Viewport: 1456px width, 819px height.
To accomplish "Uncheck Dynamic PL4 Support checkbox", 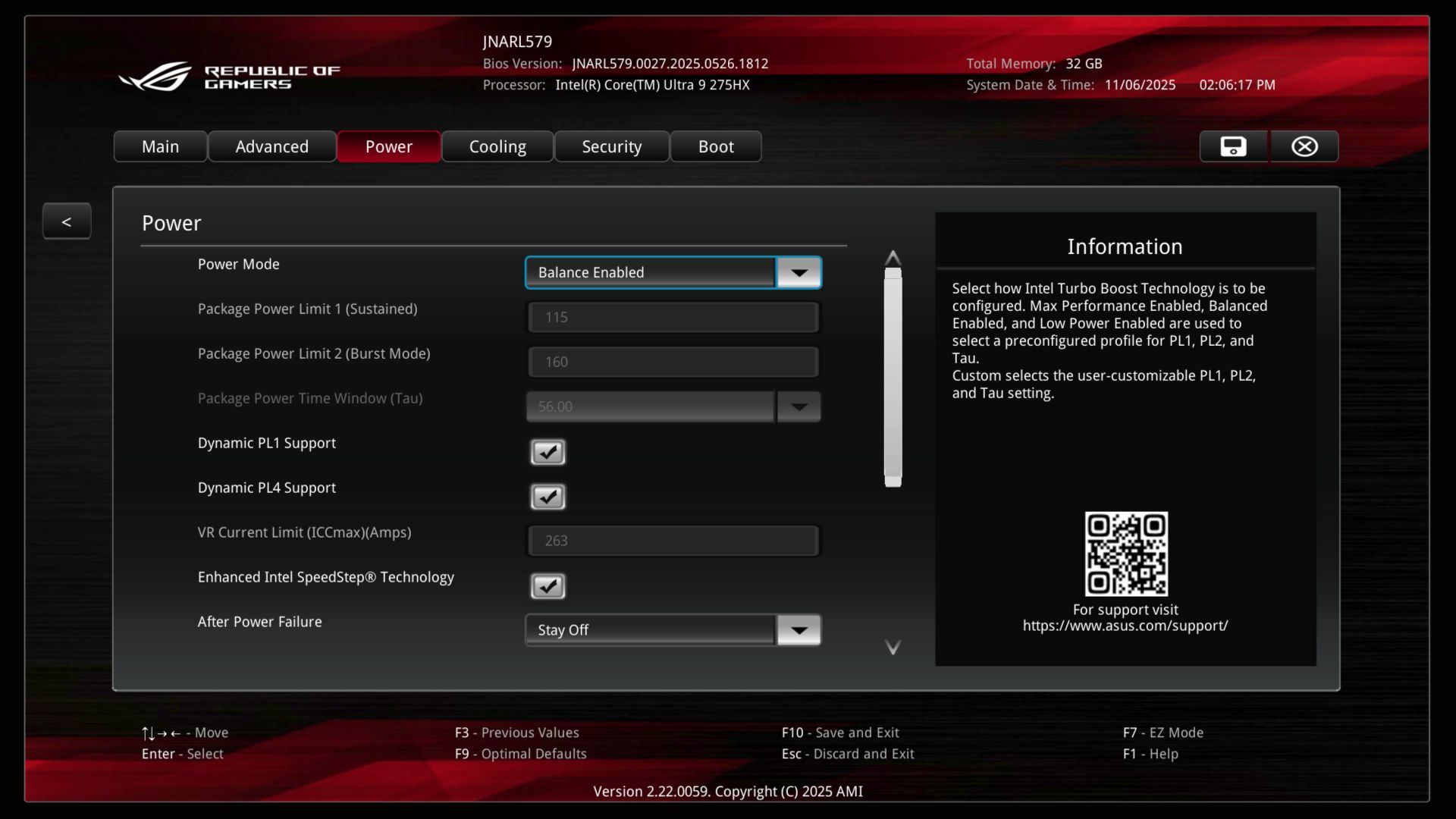I will coord(548,497).
